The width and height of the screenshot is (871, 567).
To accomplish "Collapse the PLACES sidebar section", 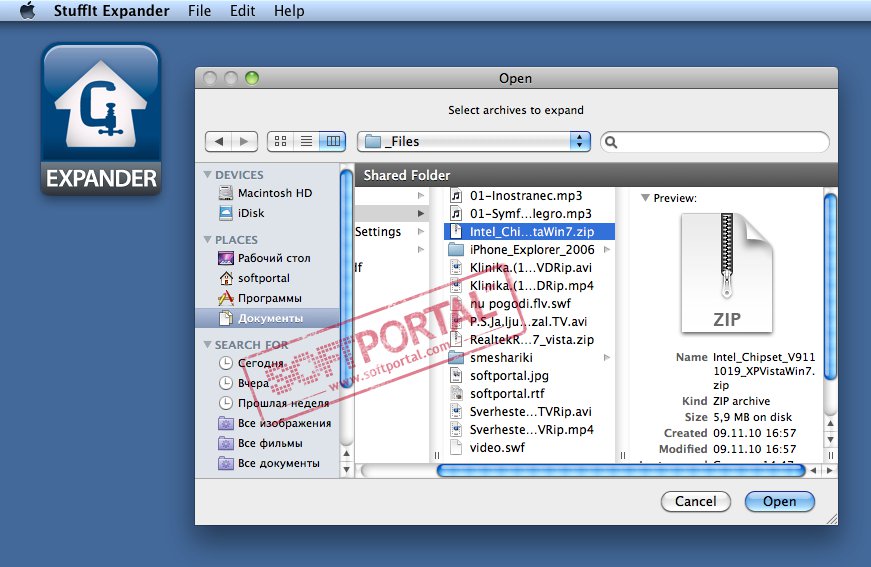I will 208,239.
